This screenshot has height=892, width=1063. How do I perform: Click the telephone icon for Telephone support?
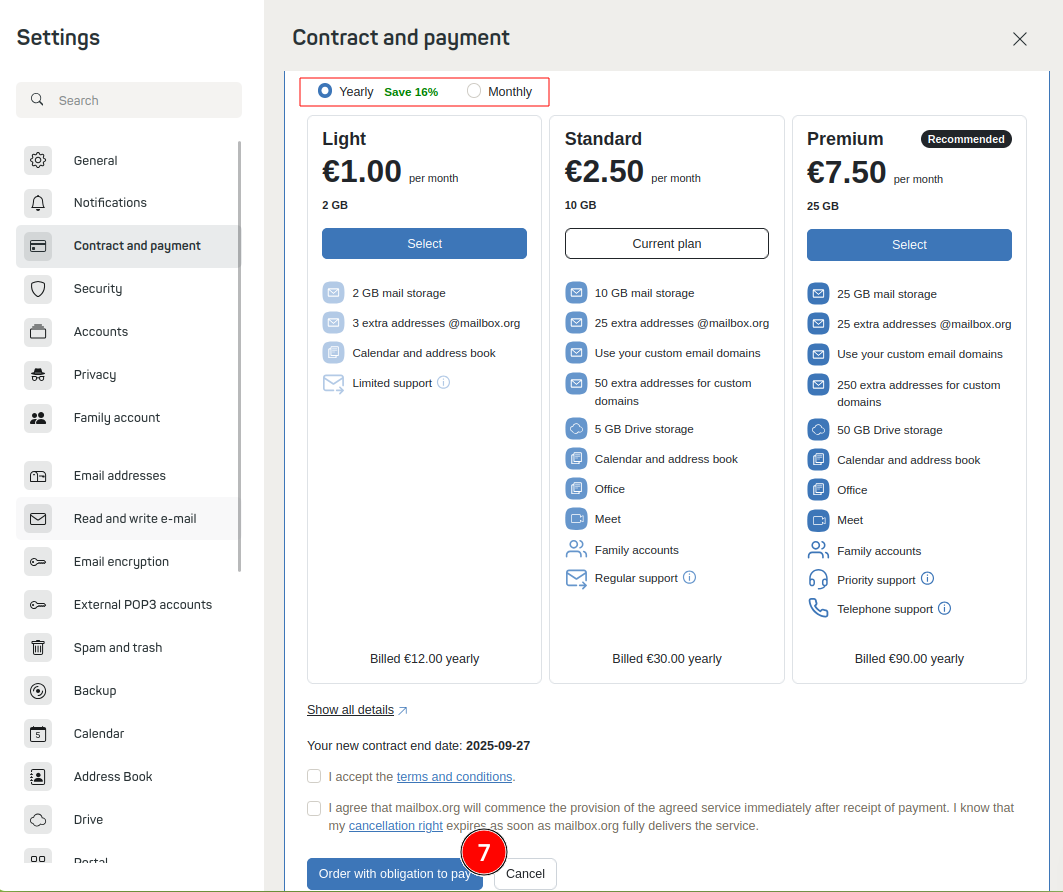817,608
